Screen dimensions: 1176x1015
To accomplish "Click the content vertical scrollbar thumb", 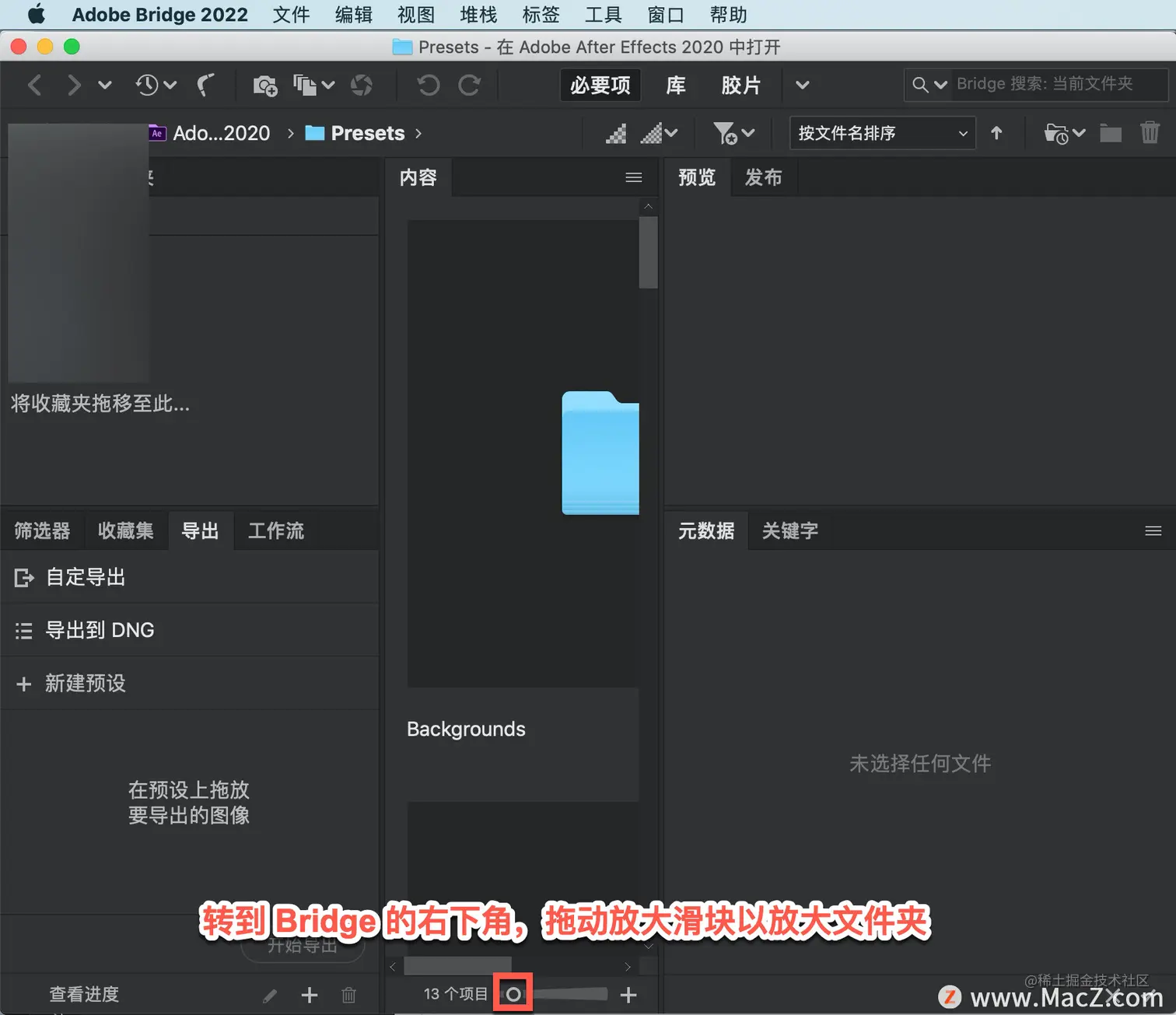I will 648,252.
